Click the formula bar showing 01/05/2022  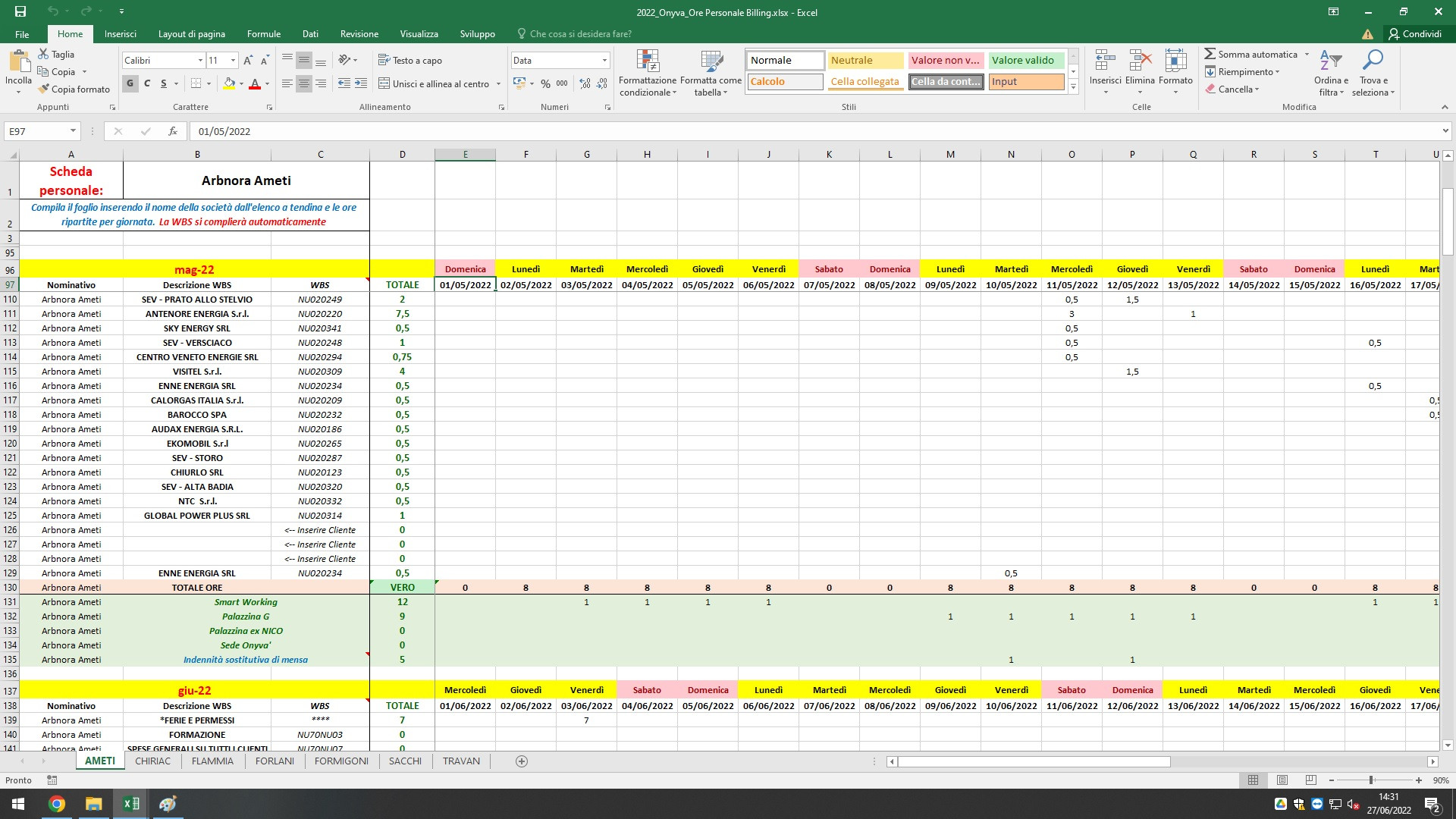815,131
